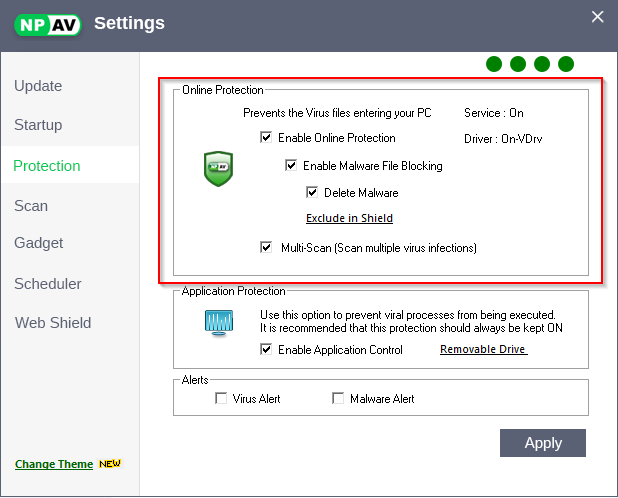Click the NEW badge beside Change Theme
The image size is (618, 498).
click(109, 464)
